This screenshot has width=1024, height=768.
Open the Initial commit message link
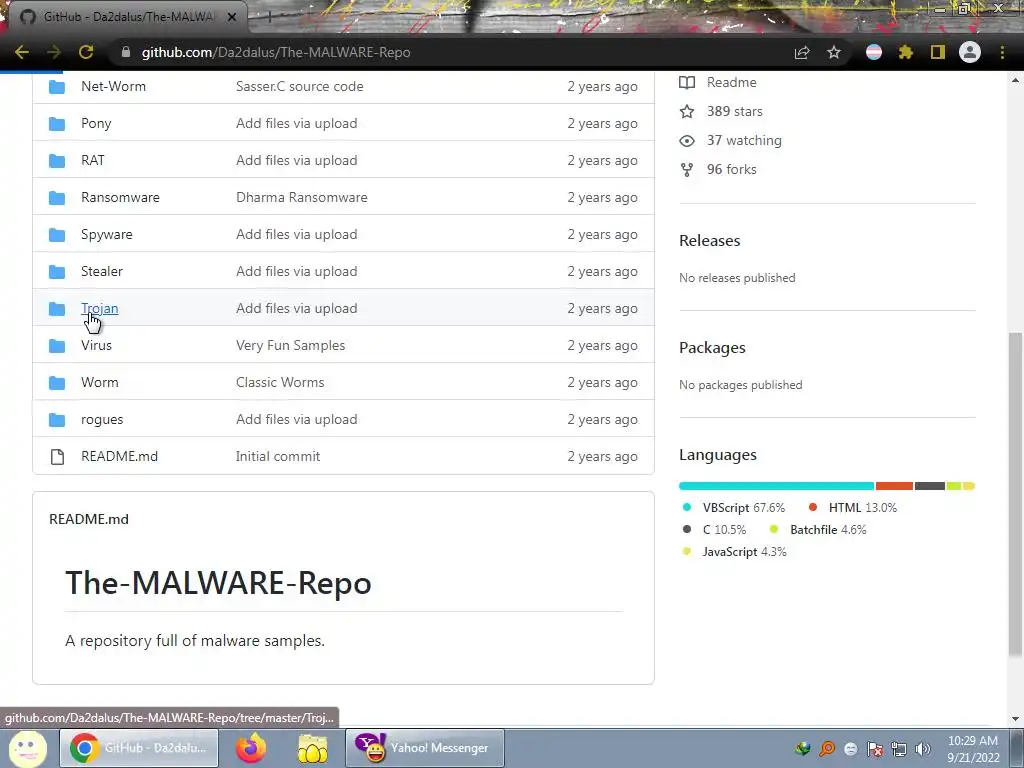(x=278, y=456)
